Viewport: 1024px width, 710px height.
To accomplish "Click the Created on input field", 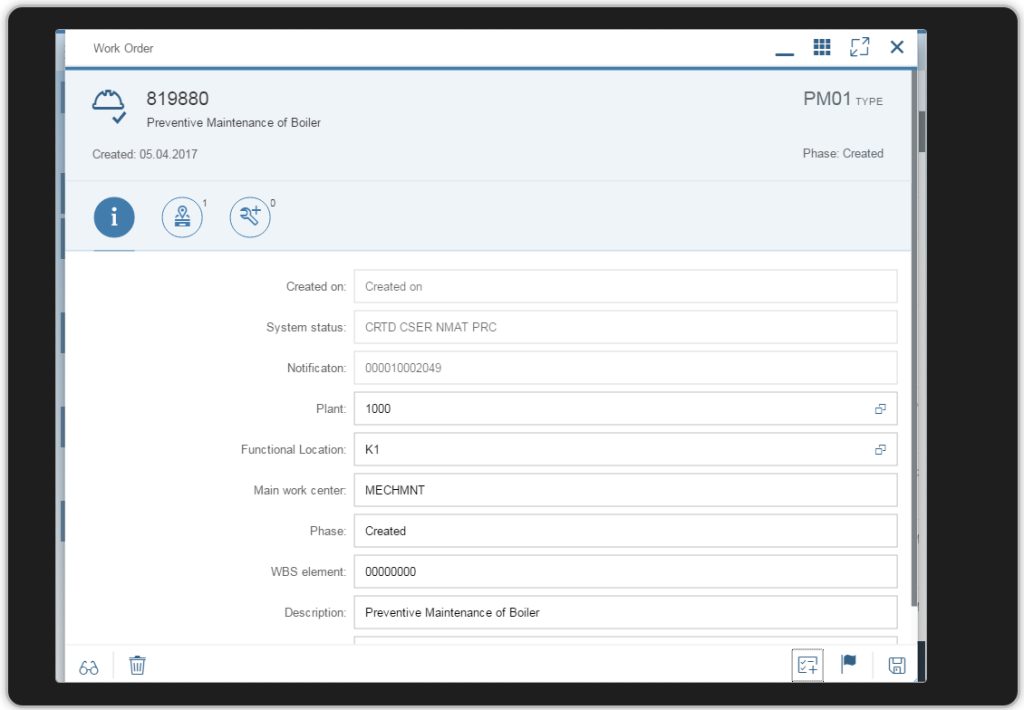I will click(x=626, y=286).
